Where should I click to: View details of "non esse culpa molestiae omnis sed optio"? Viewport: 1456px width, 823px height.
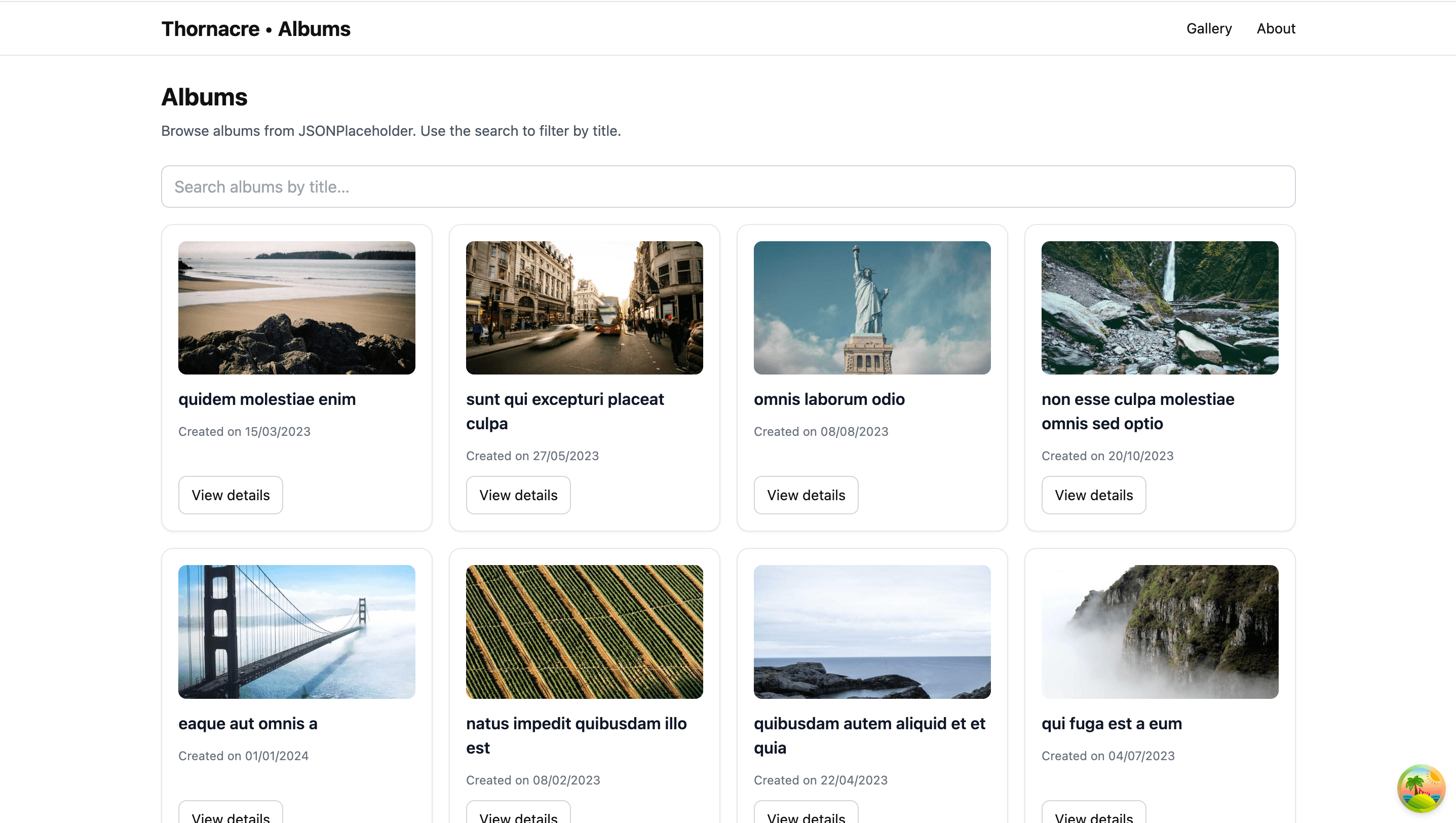(1093, 495)
